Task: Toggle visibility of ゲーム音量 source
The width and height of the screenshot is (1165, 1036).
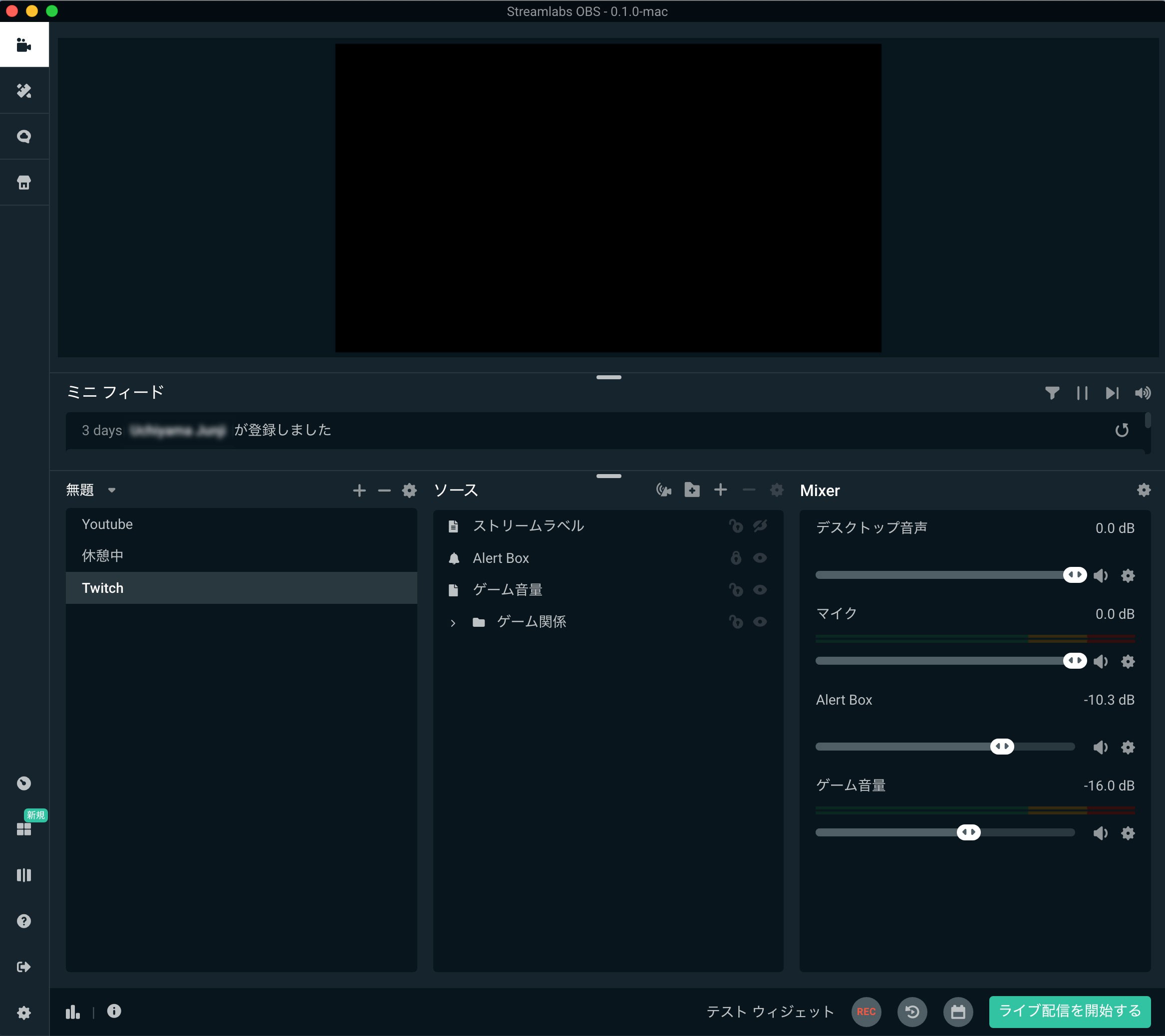Action: point(760,590)
